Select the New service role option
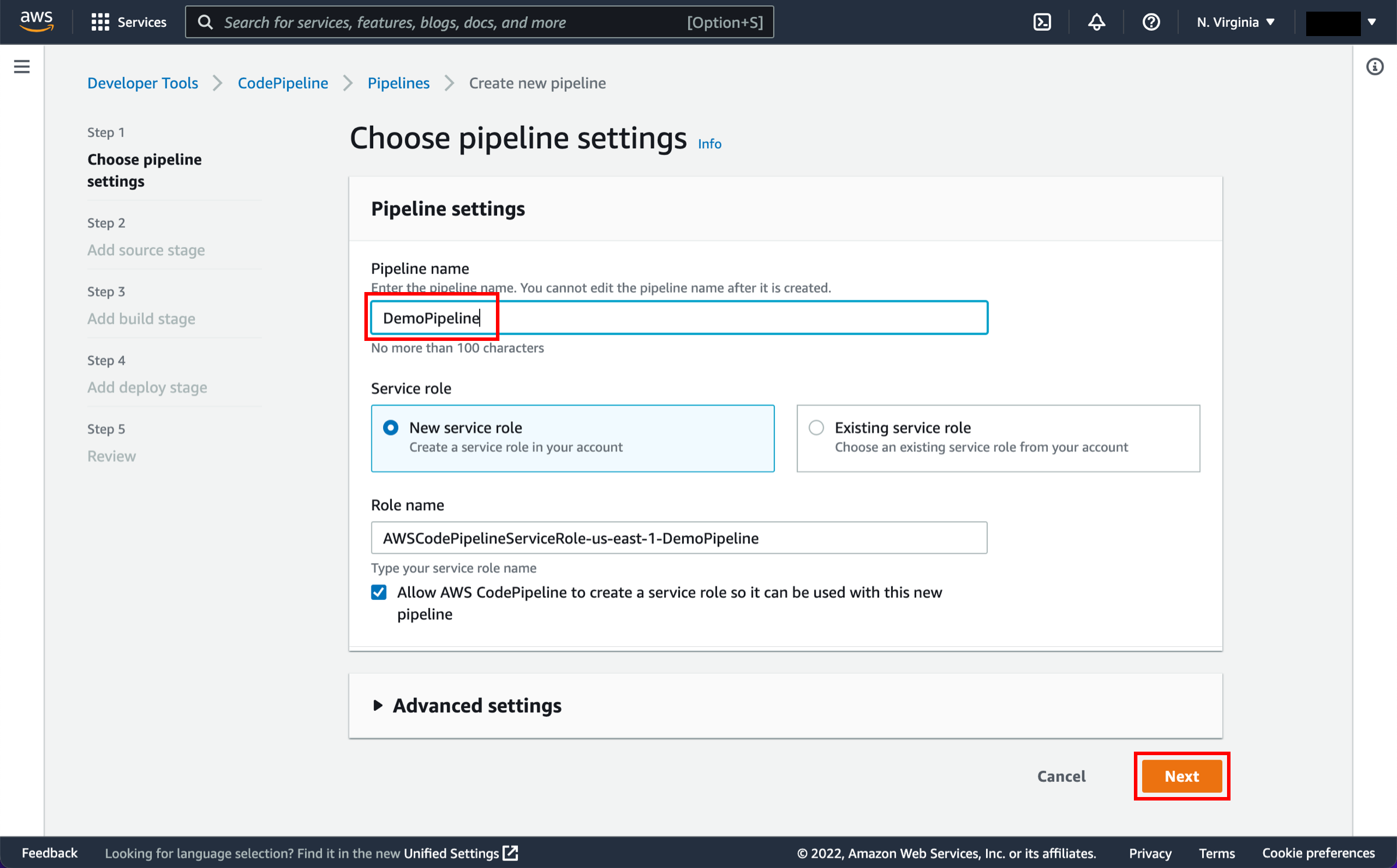The width and height of the screenshot is (1397, 868). pos(573,438)
